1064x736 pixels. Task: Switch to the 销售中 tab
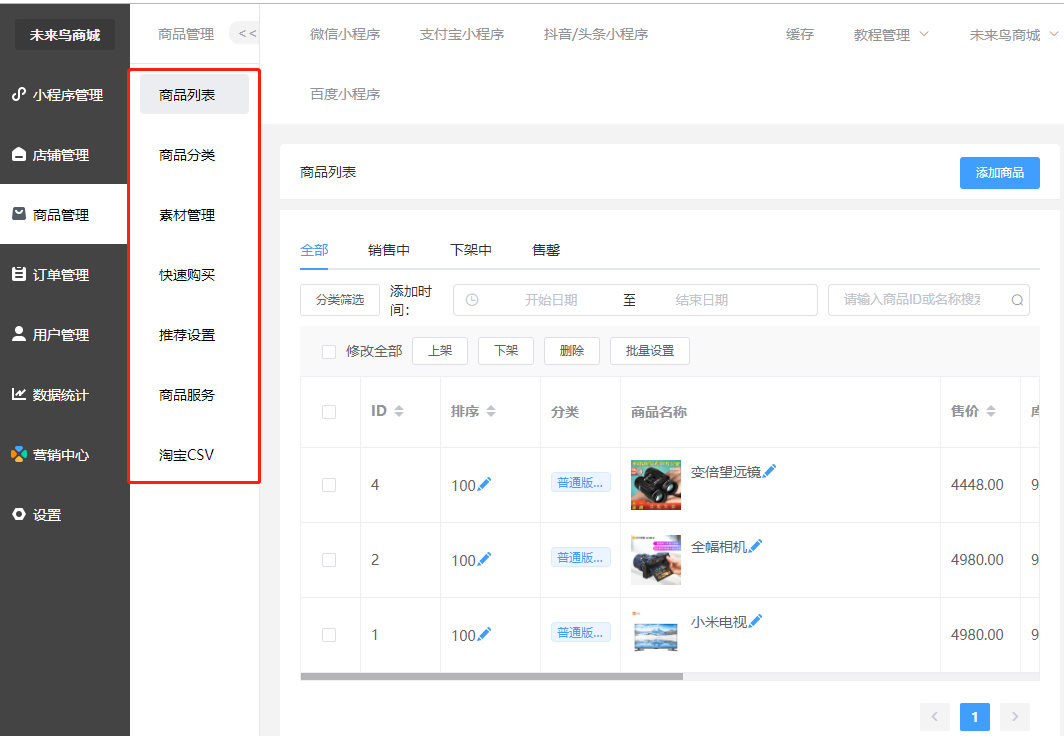point(388,250)
